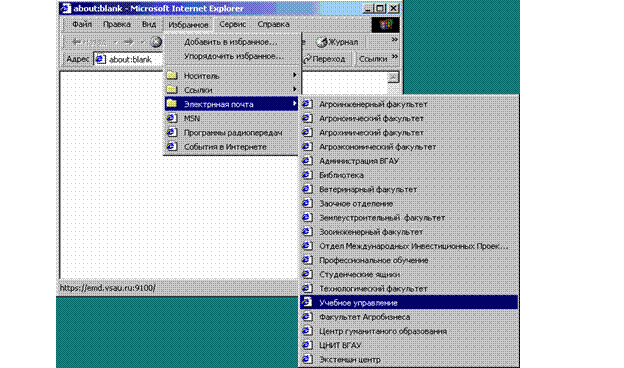Click the Агроэкономический факультет icon
This screenshot has width=624, height=368.
pos(307,146)
